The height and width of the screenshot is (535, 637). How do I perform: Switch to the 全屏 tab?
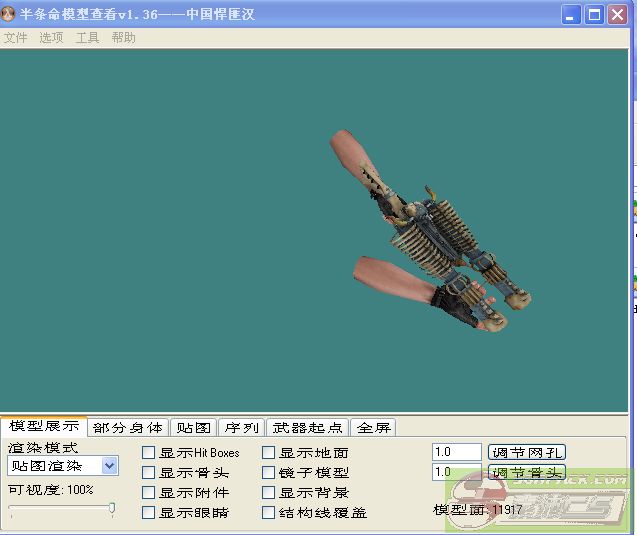tap(373, 427)
